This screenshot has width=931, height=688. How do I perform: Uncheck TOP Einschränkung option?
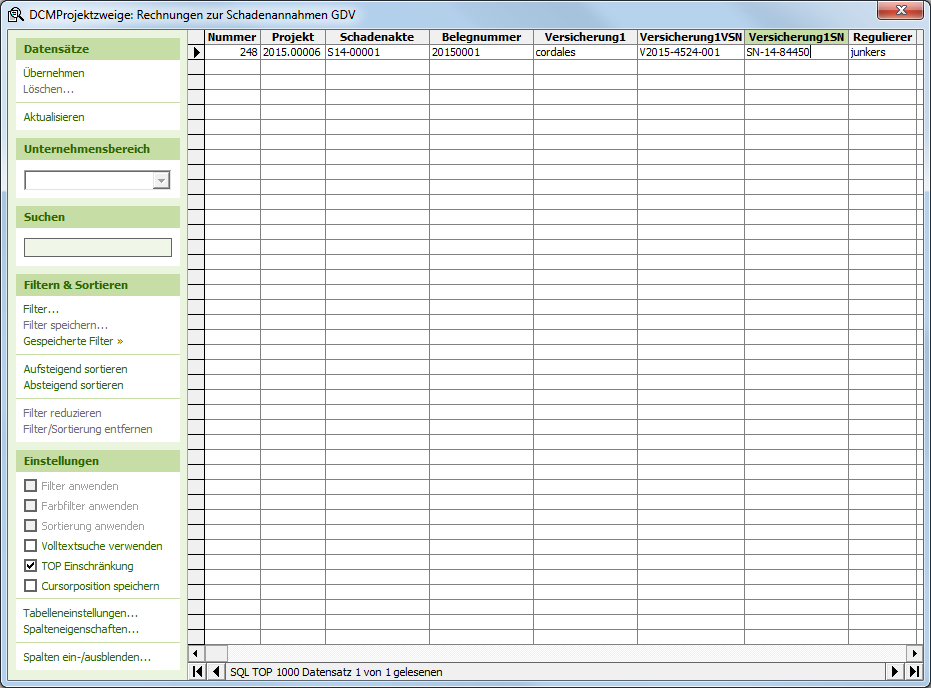31,566
